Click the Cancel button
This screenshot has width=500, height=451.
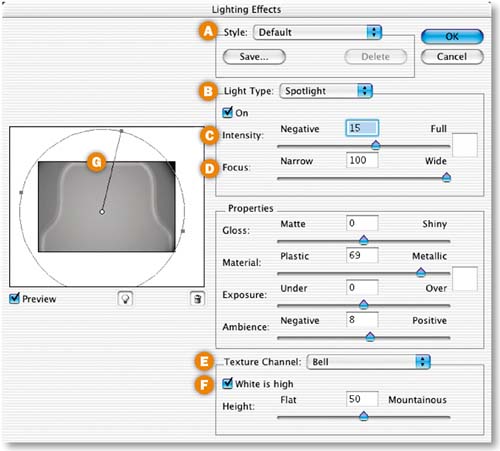click(x=452, y=57)
